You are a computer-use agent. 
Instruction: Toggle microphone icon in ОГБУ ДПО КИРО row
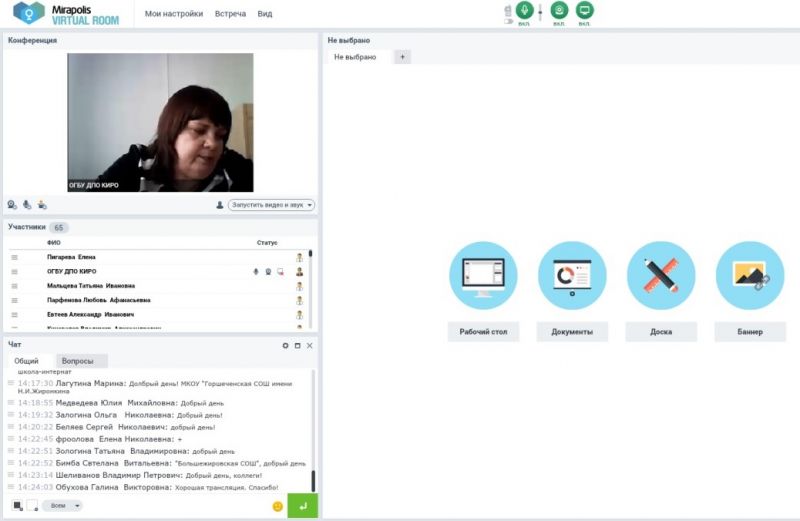[x=256, y=271]
